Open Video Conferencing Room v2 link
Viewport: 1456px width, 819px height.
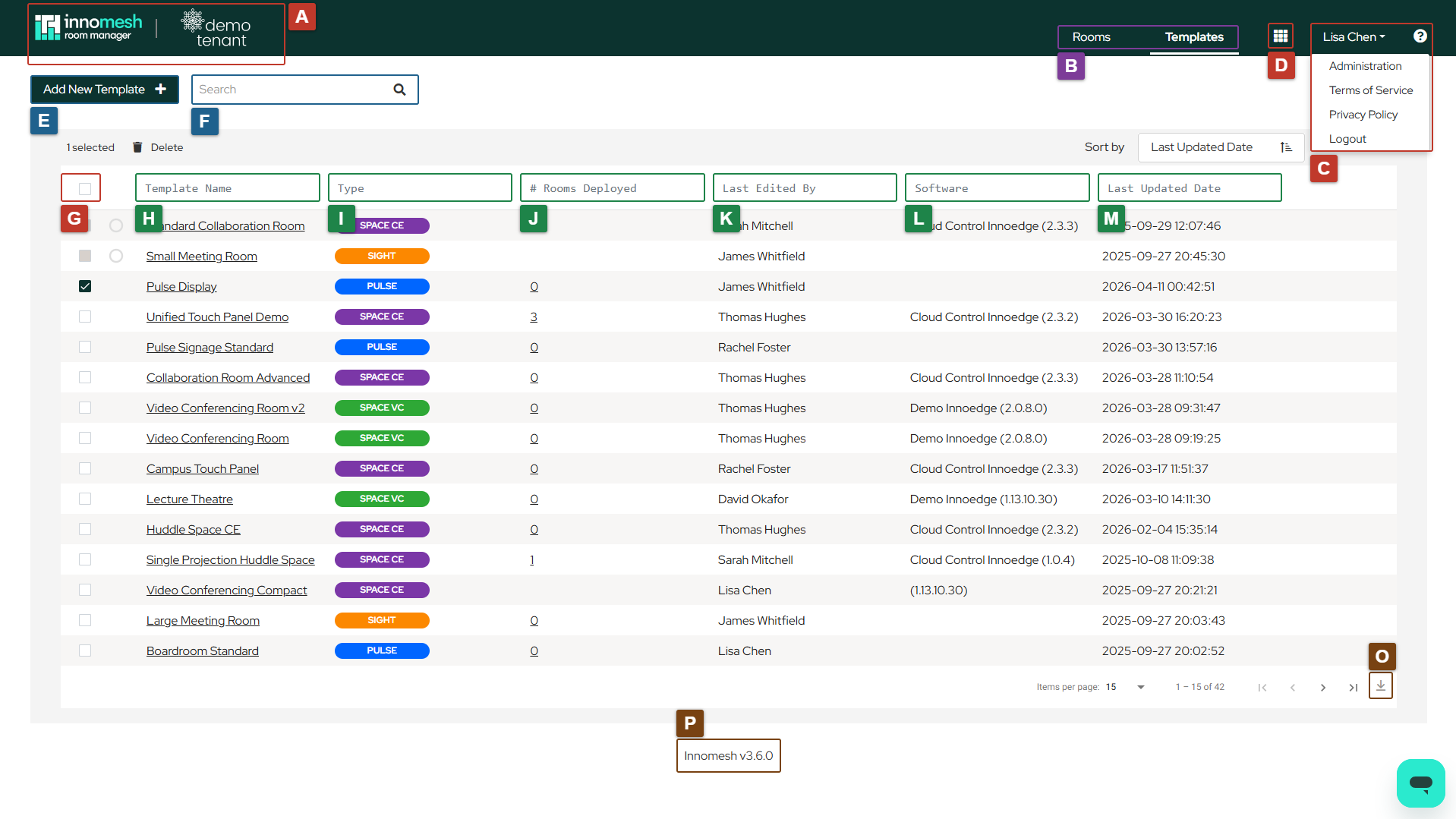click(x=225, y=408)
